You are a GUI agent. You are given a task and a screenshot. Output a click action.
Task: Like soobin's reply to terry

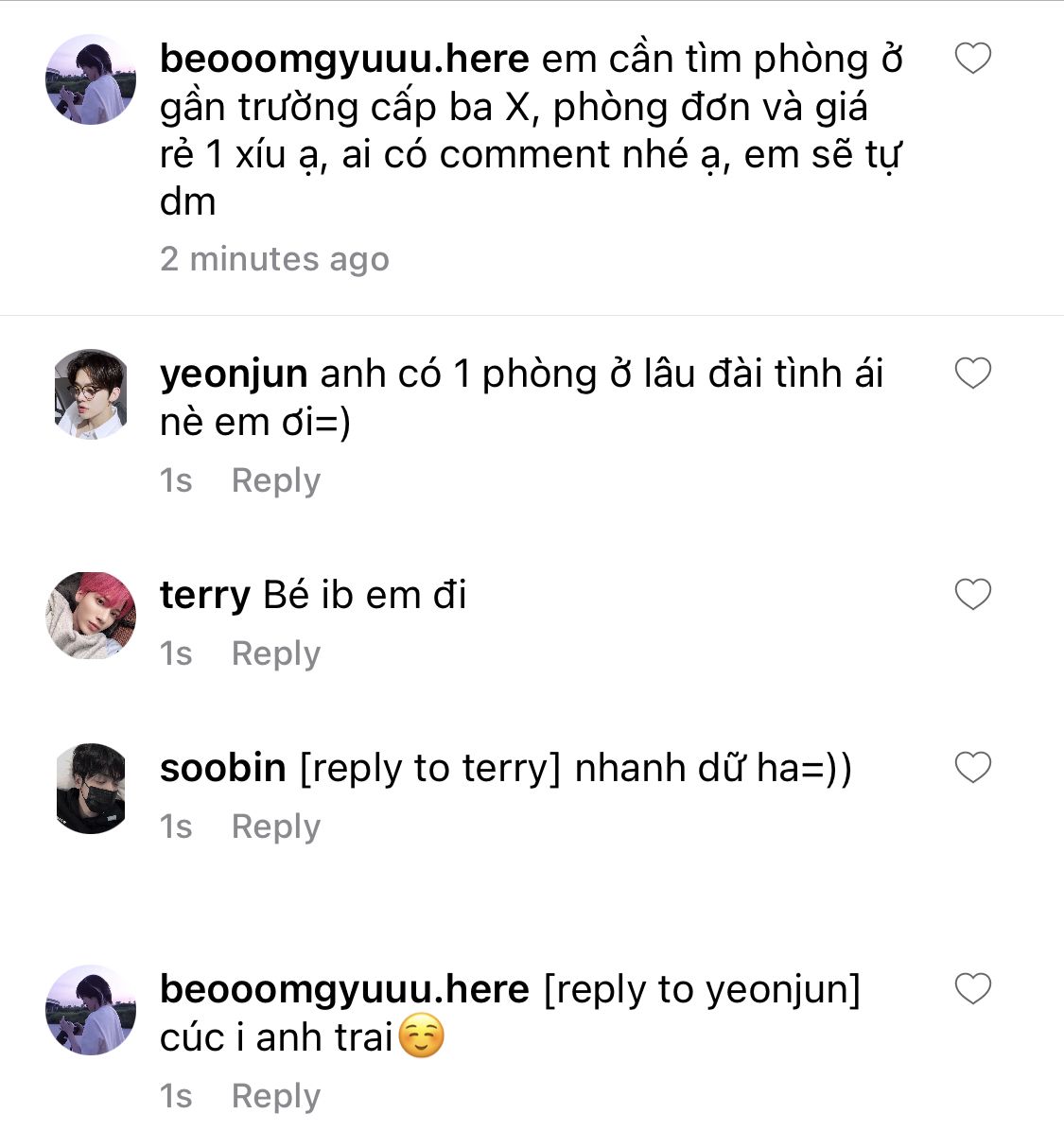[x=973, y=767]
